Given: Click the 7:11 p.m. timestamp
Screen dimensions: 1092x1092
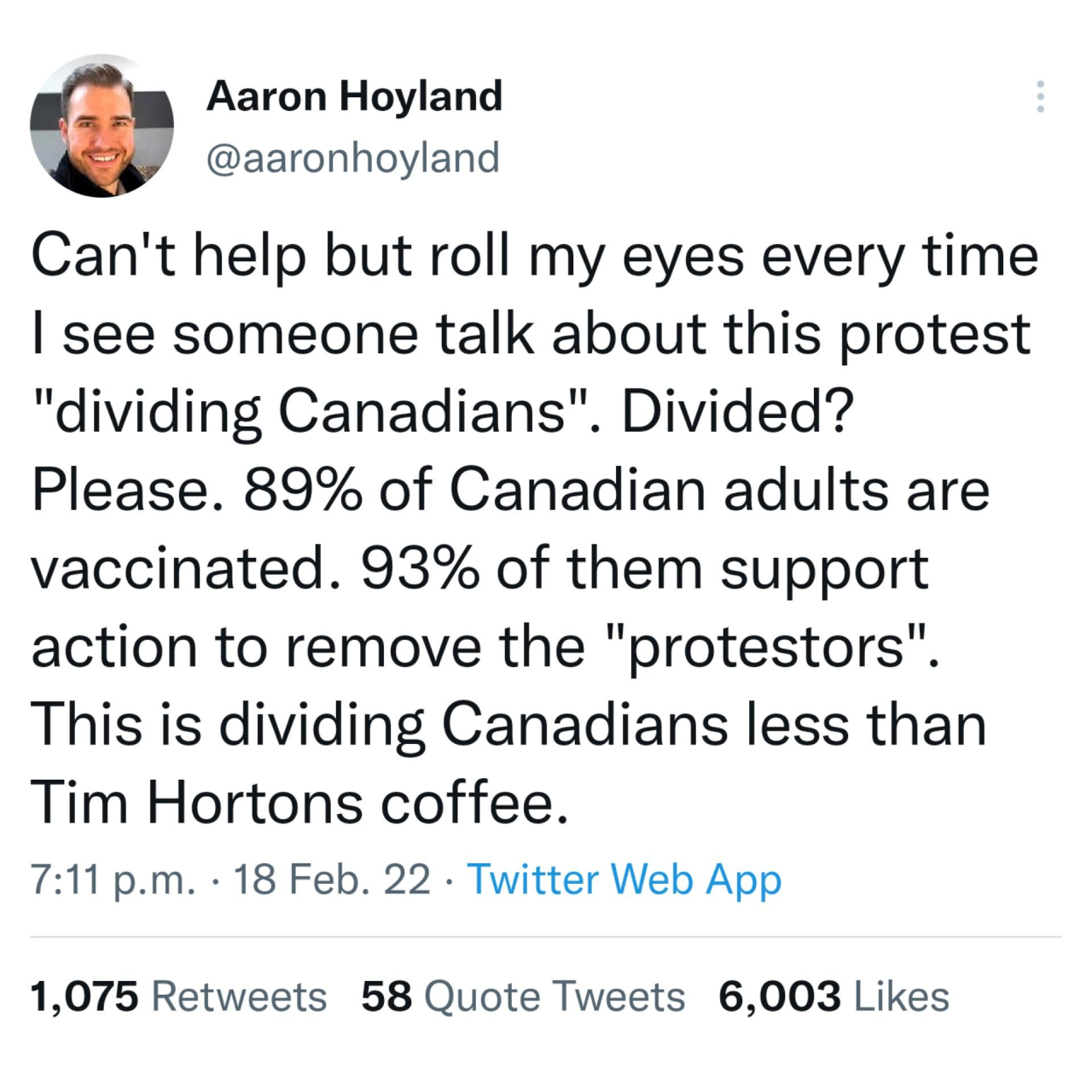Looking at the screenshot, I should [113, 879].
